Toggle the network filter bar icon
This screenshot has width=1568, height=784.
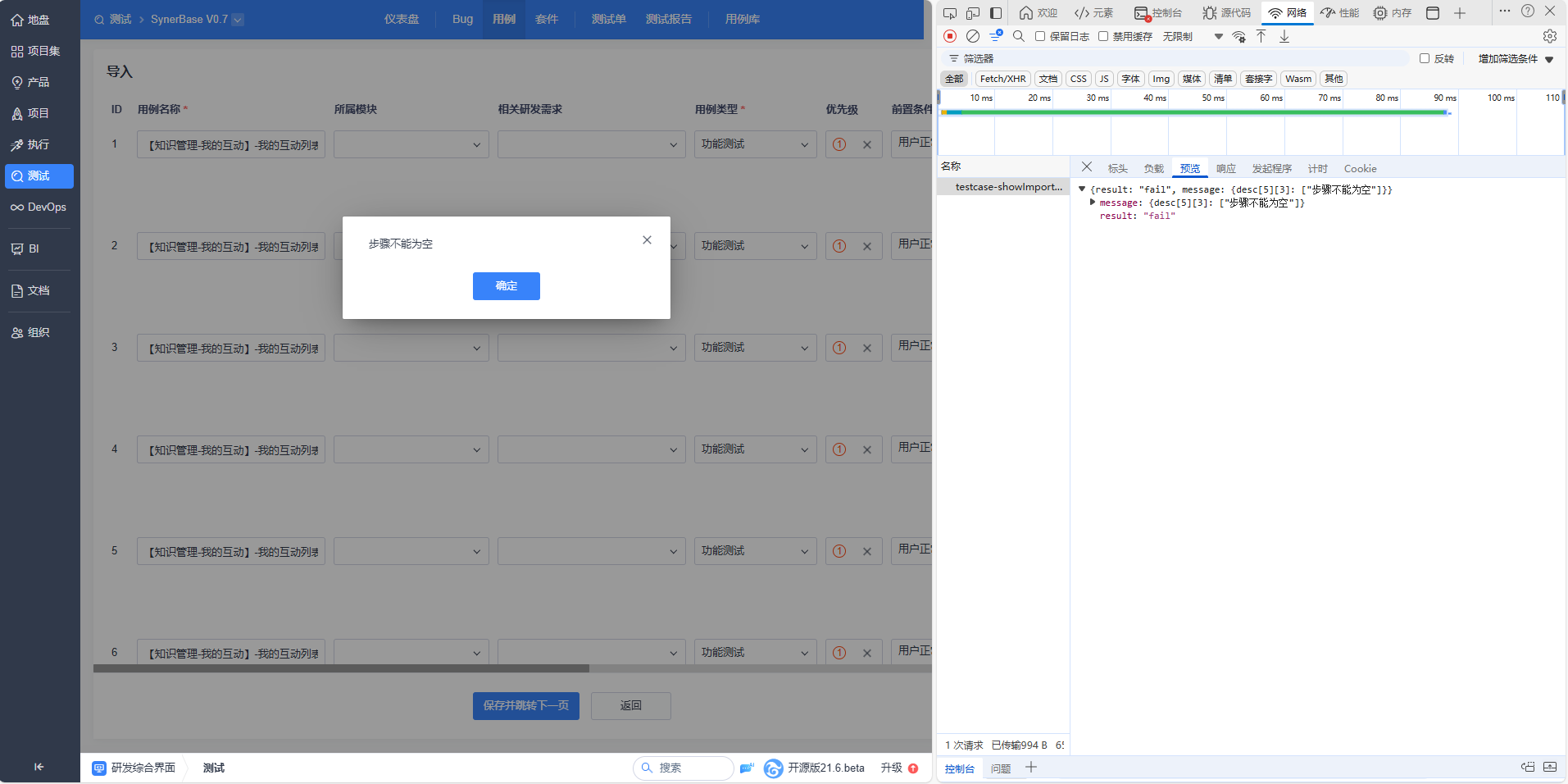click(x=996, y=36)
